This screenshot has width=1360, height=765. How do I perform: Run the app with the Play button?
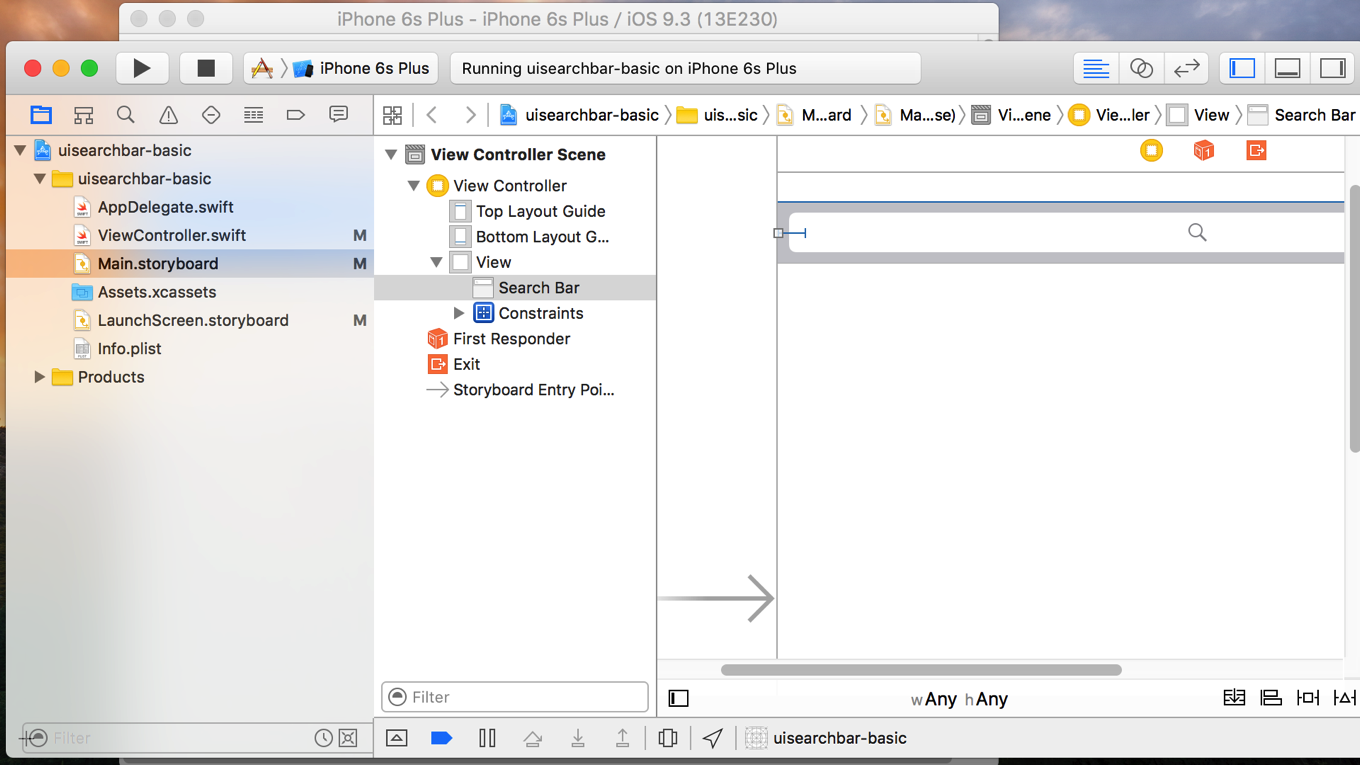click(x=142, y=68)
